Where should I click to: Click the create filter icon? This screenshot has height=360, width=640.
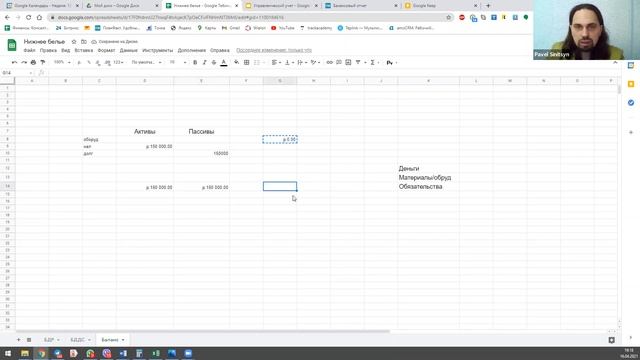point(358,62)
